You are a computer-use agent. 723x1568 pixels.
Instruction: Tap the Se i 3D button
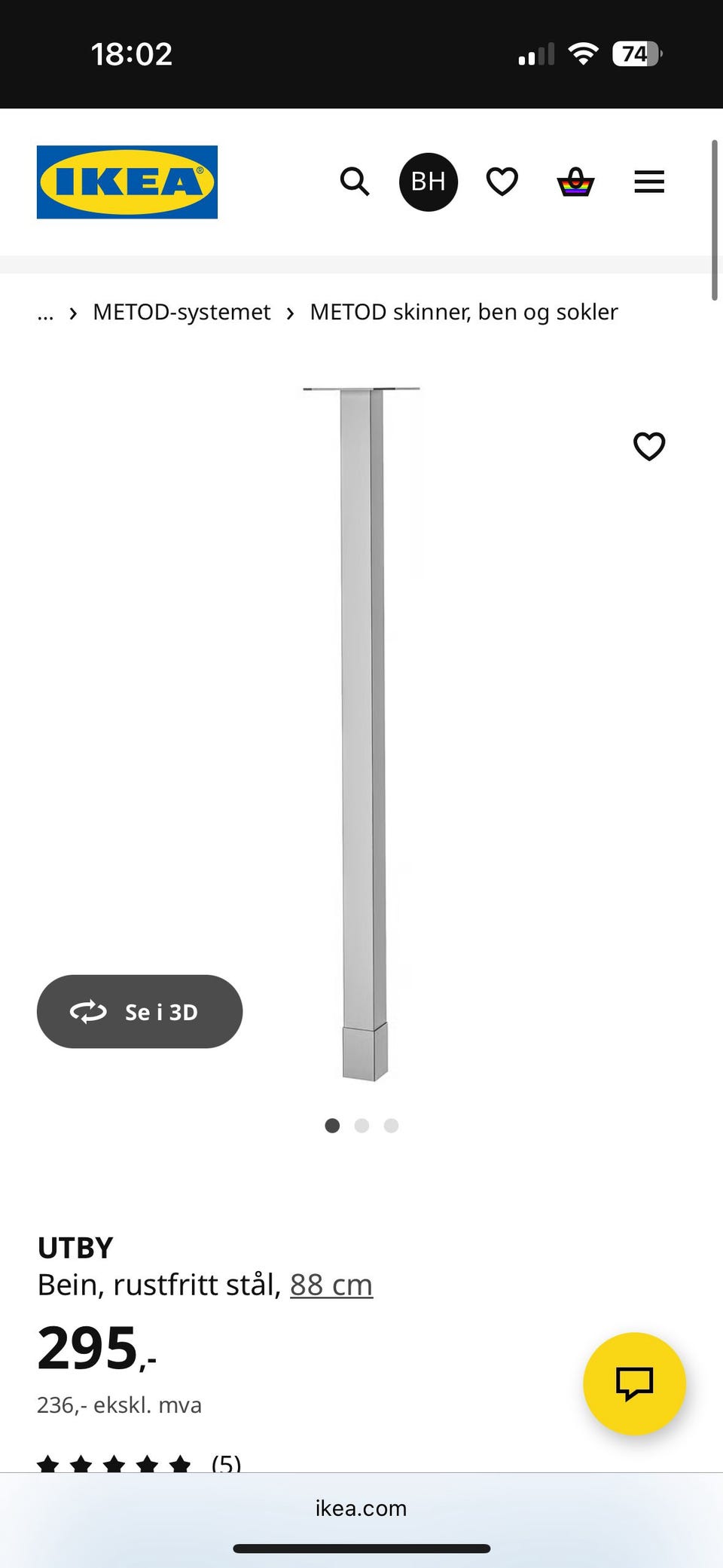click(x=139, y=1011)
